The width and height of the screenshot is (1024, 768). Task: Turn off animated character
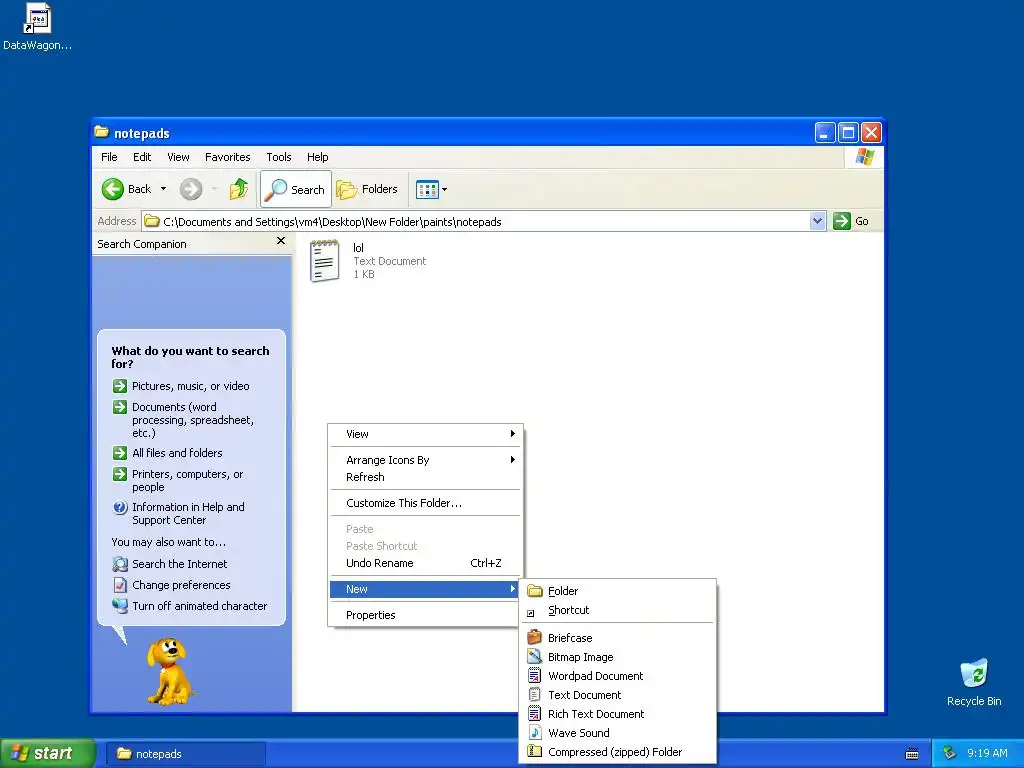[x=190, y=605]
